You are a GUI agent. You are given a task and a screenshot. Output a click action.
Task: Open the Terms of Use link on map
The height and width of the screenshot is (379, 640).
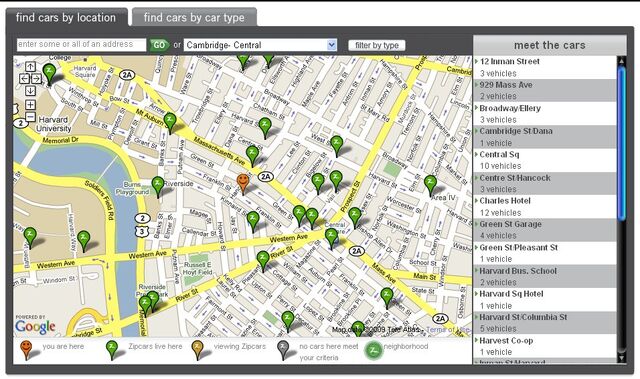448,329
